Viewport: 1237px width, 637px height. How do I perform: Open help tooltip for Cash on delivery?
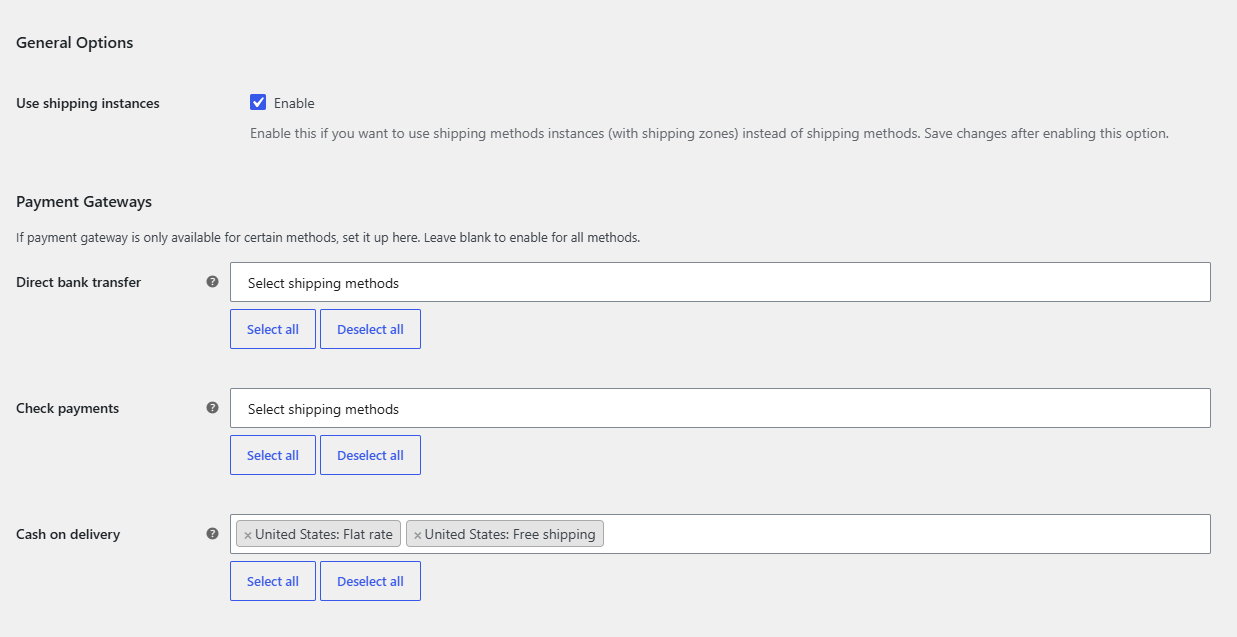click(x=212, y=534)
